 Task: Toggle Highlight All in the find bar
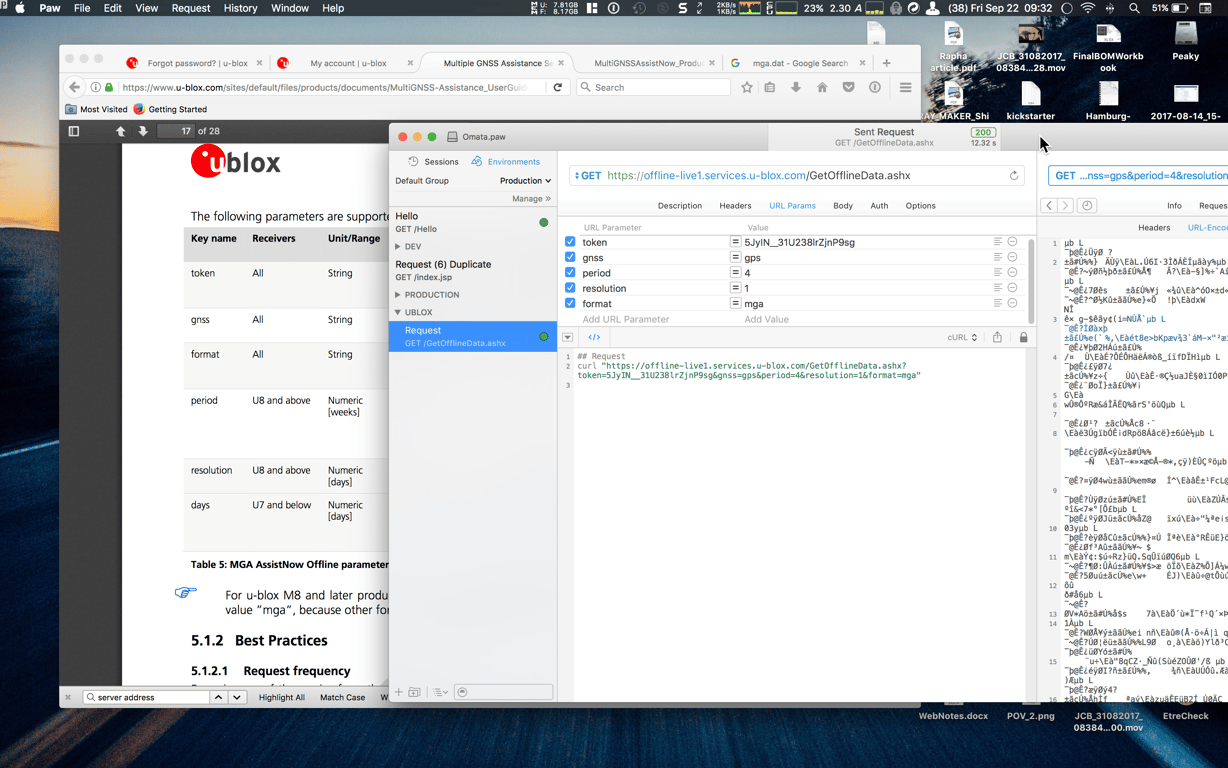point(281,697)
